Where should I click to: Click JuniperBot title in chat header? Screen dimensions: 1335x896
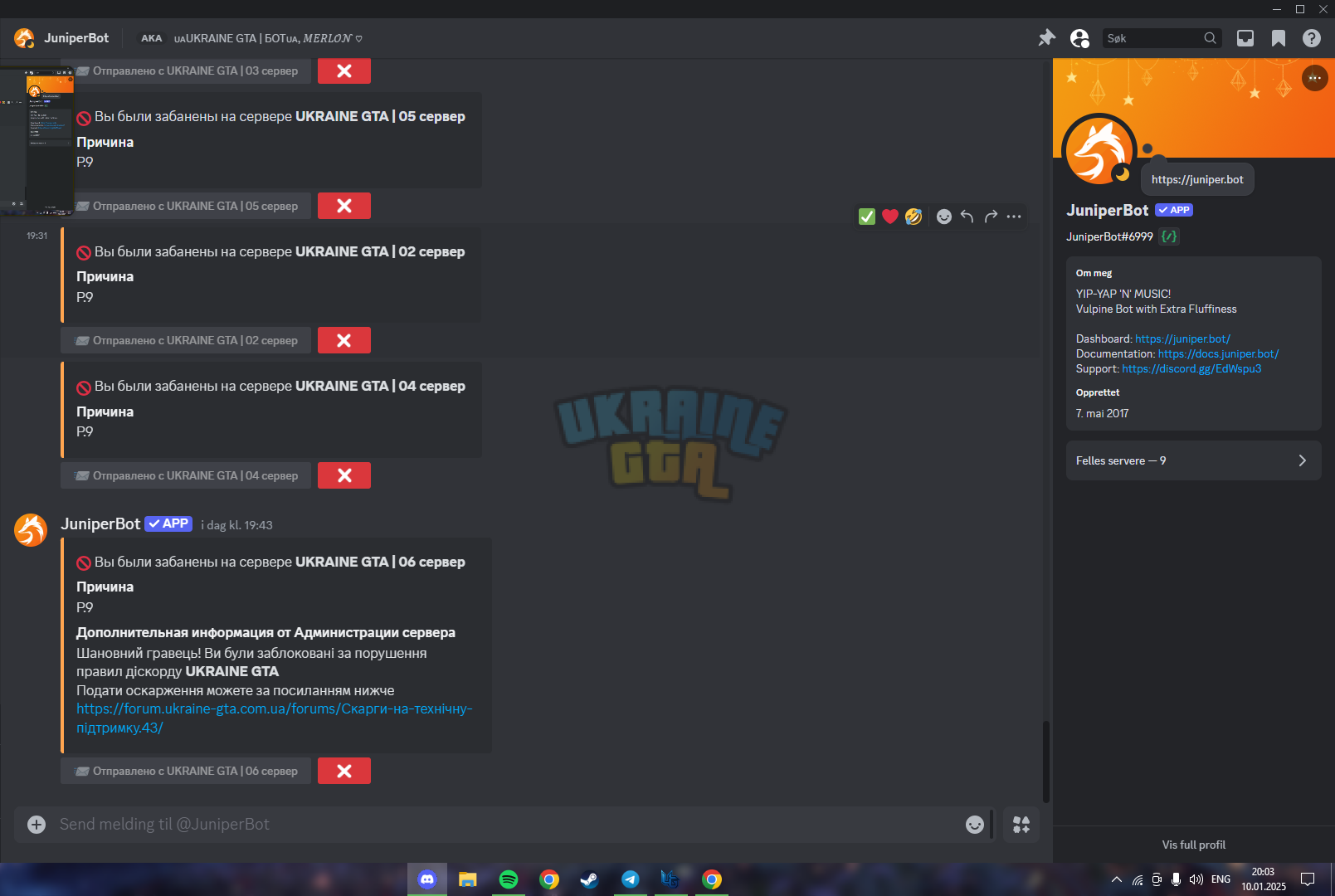tap(76, 38)
